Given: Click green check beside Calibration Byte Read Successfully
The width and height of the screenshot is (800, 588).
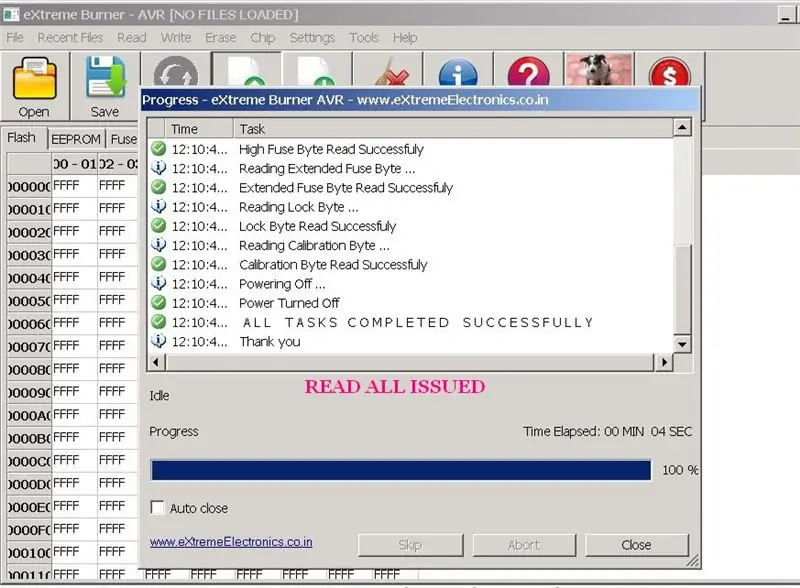Looking at the screenshot, I should click(x=159, y=264).
